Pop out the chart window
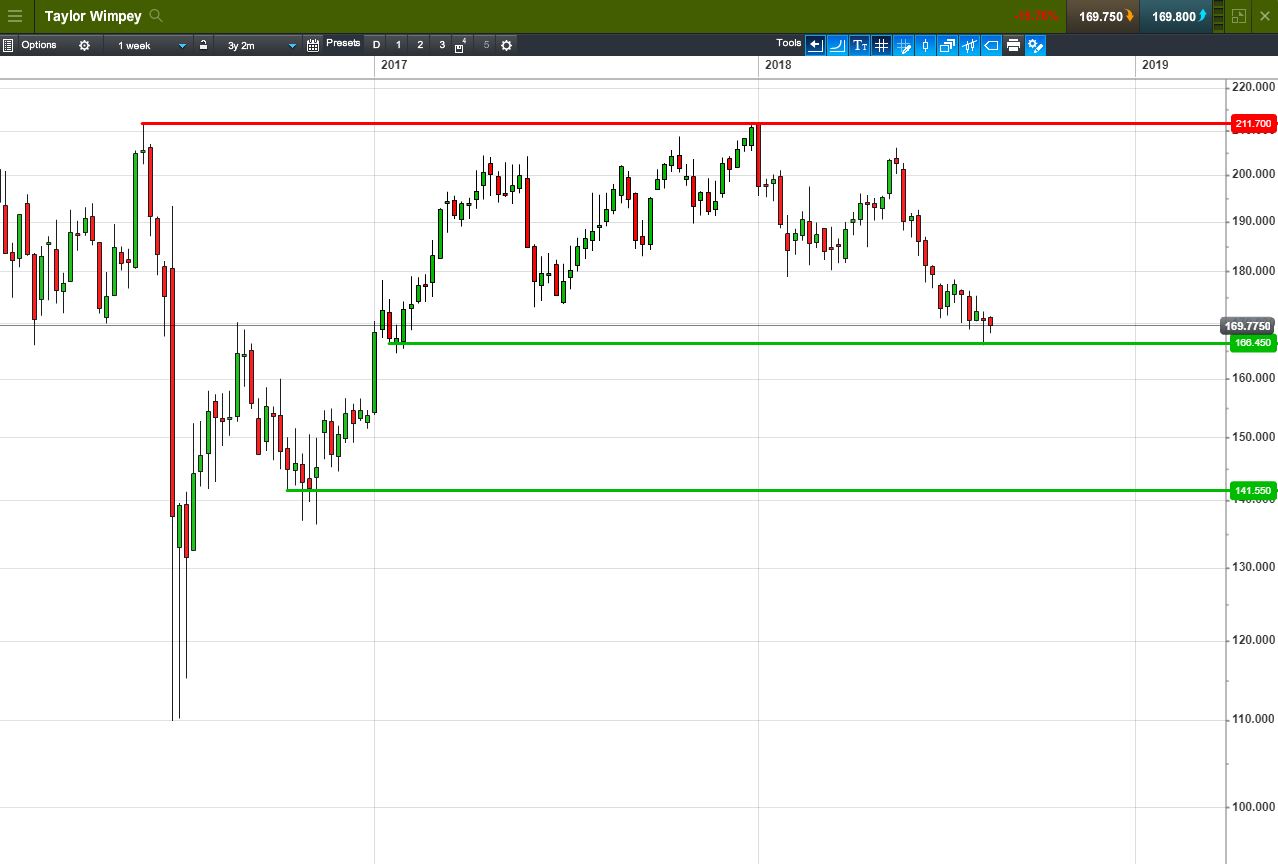The height and width of the screenshot is (864, 1278). click(1240, 16)
